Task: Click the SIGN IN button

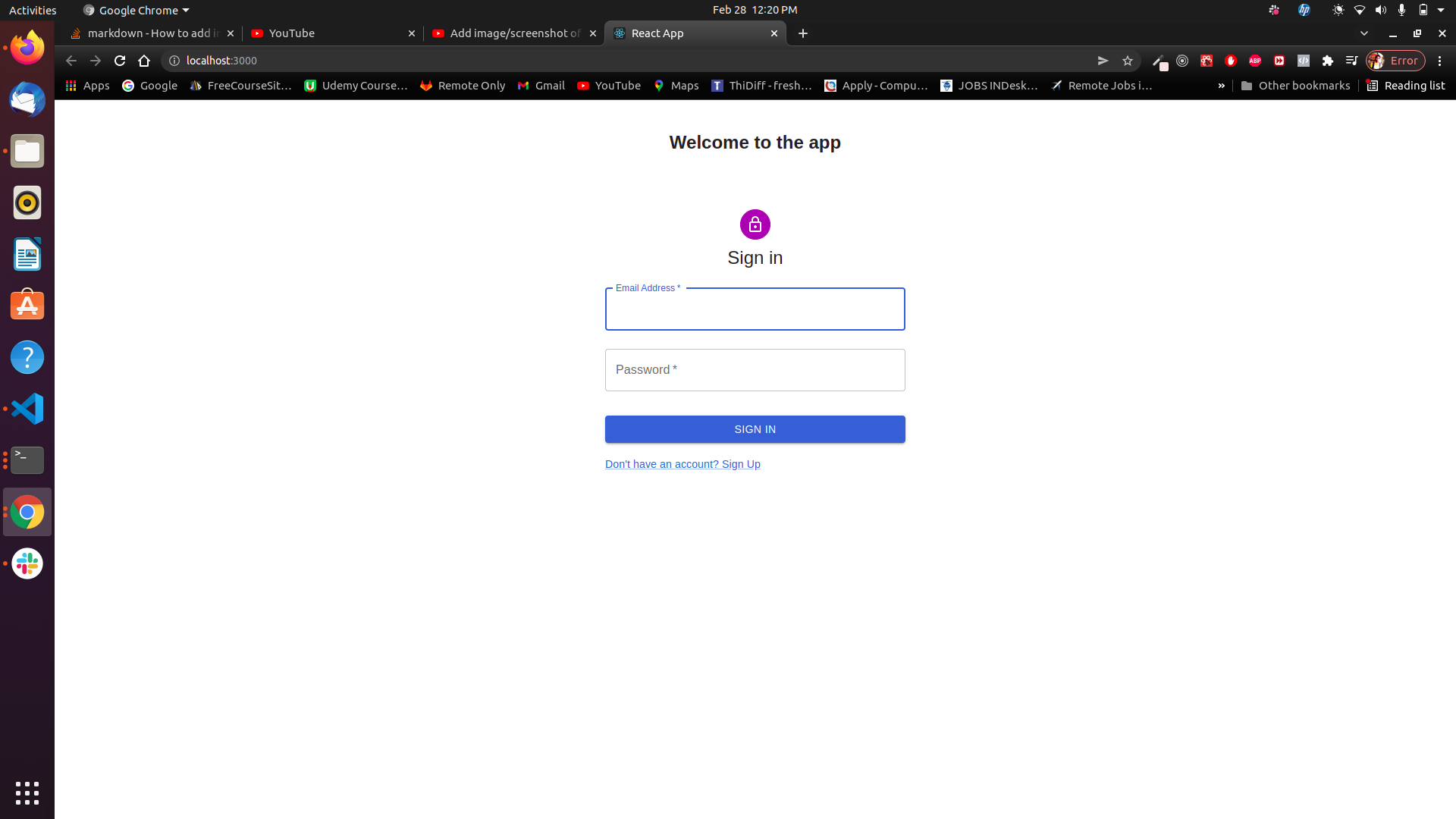Action: (755, 428)
